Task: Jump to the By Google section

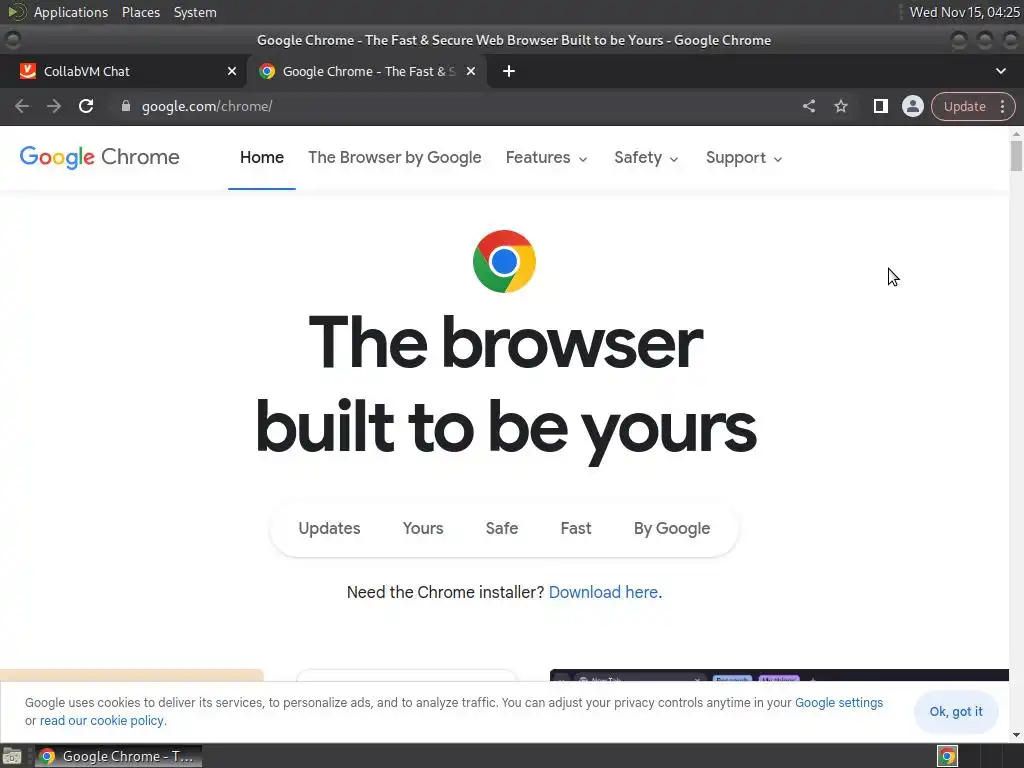Action: [671, 528]
